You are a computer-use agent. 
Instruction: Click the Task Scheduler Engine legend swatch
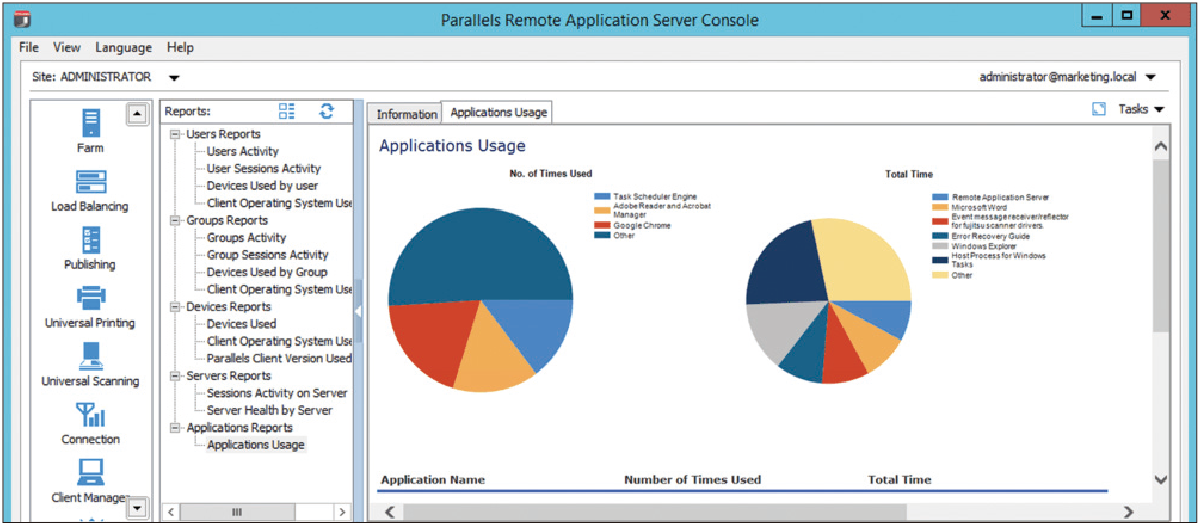pos(601,197)
